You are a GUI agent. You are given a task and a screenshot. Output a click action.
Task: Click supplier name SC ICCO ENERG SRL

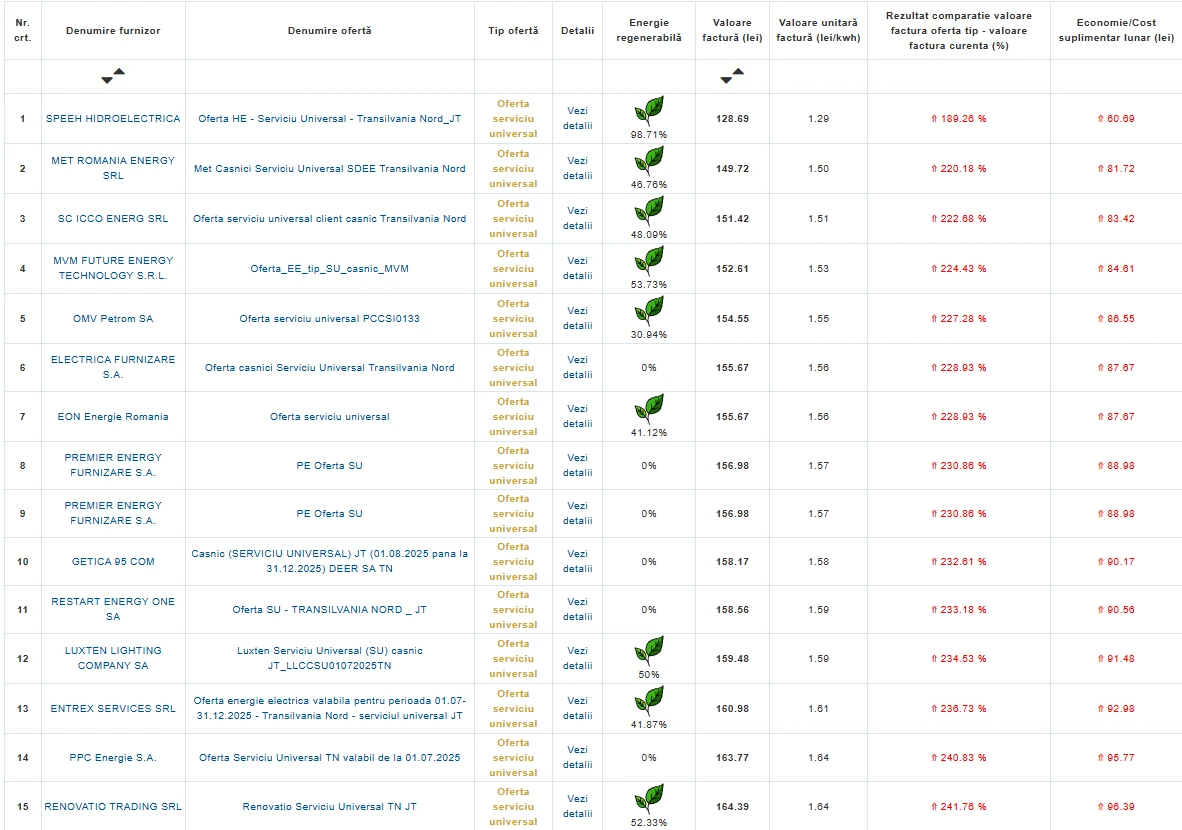point(113,219)
